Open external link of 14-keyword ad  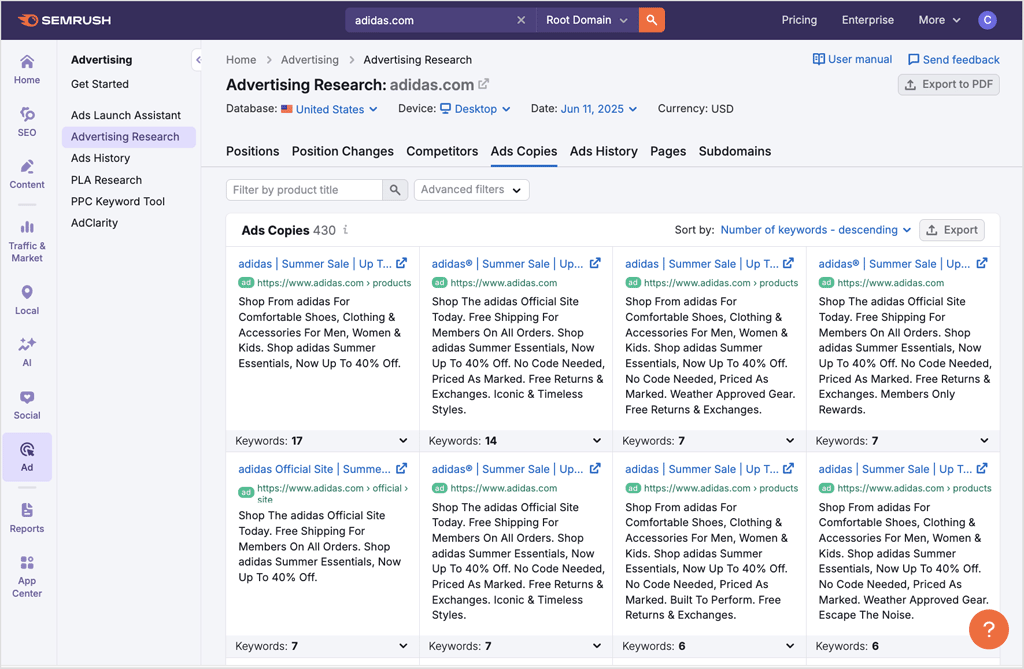point(595,263)
